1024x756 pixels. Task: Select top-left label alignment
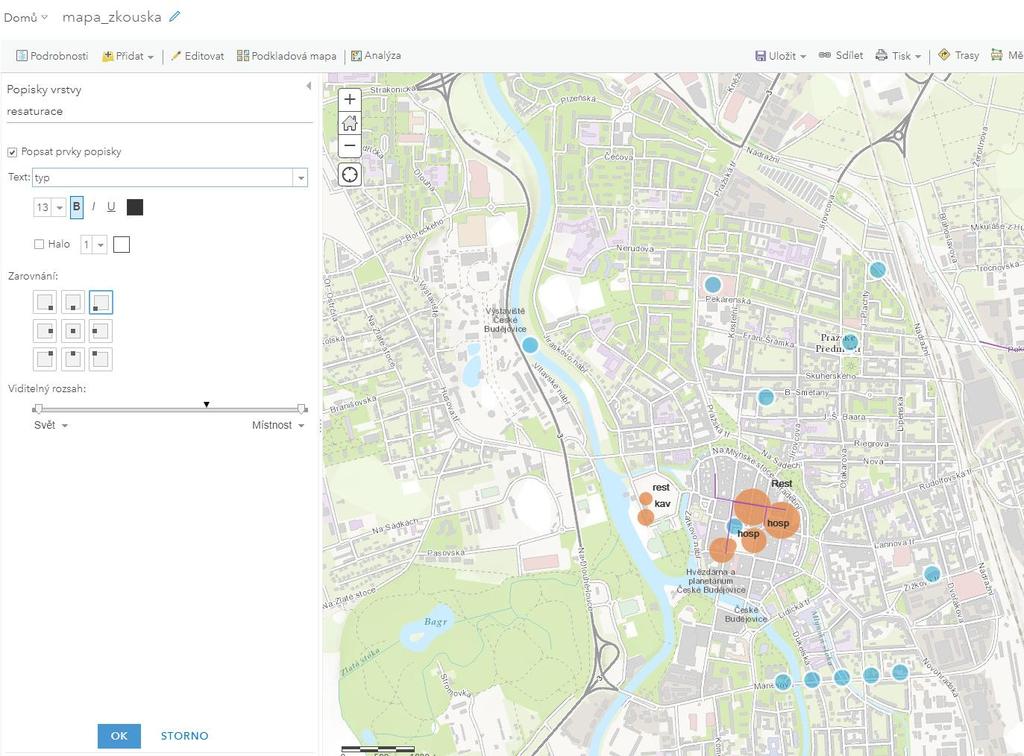(45, 302)
